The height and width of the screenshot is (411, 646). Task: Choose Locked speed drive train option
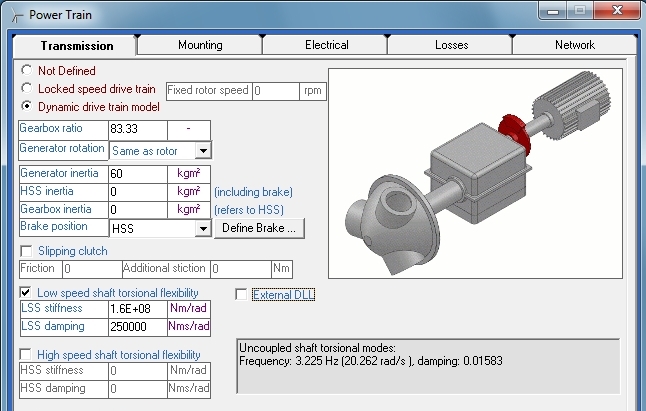click(26, 89)
